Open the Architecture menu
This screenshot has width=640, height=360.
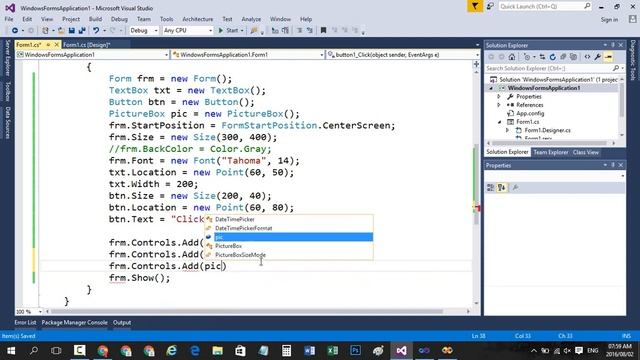coord(198,19)
